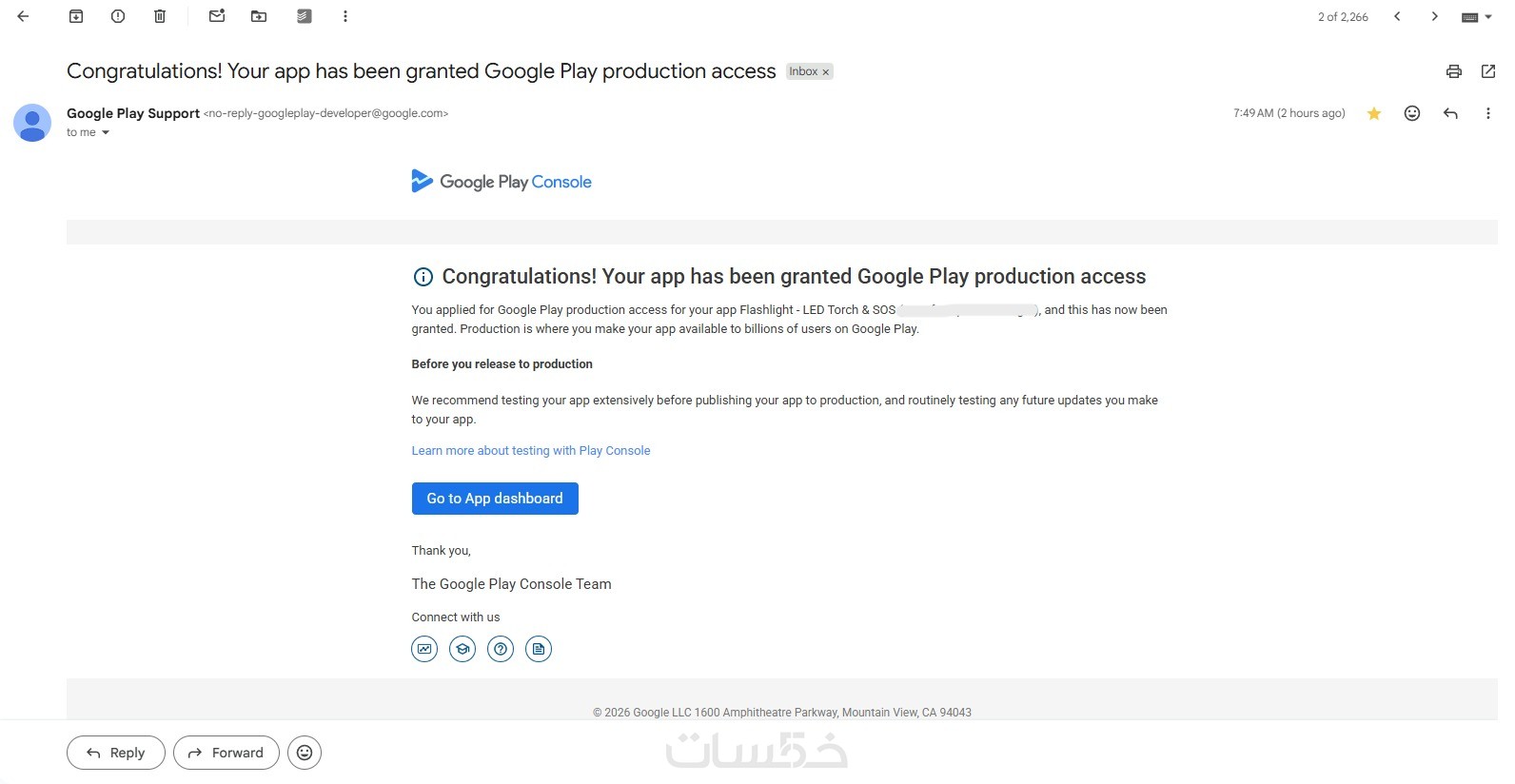Viewport: 1515px width, 784px height.
Task: Add an emoji reaction beside the star
Action: pos(1412,113)
